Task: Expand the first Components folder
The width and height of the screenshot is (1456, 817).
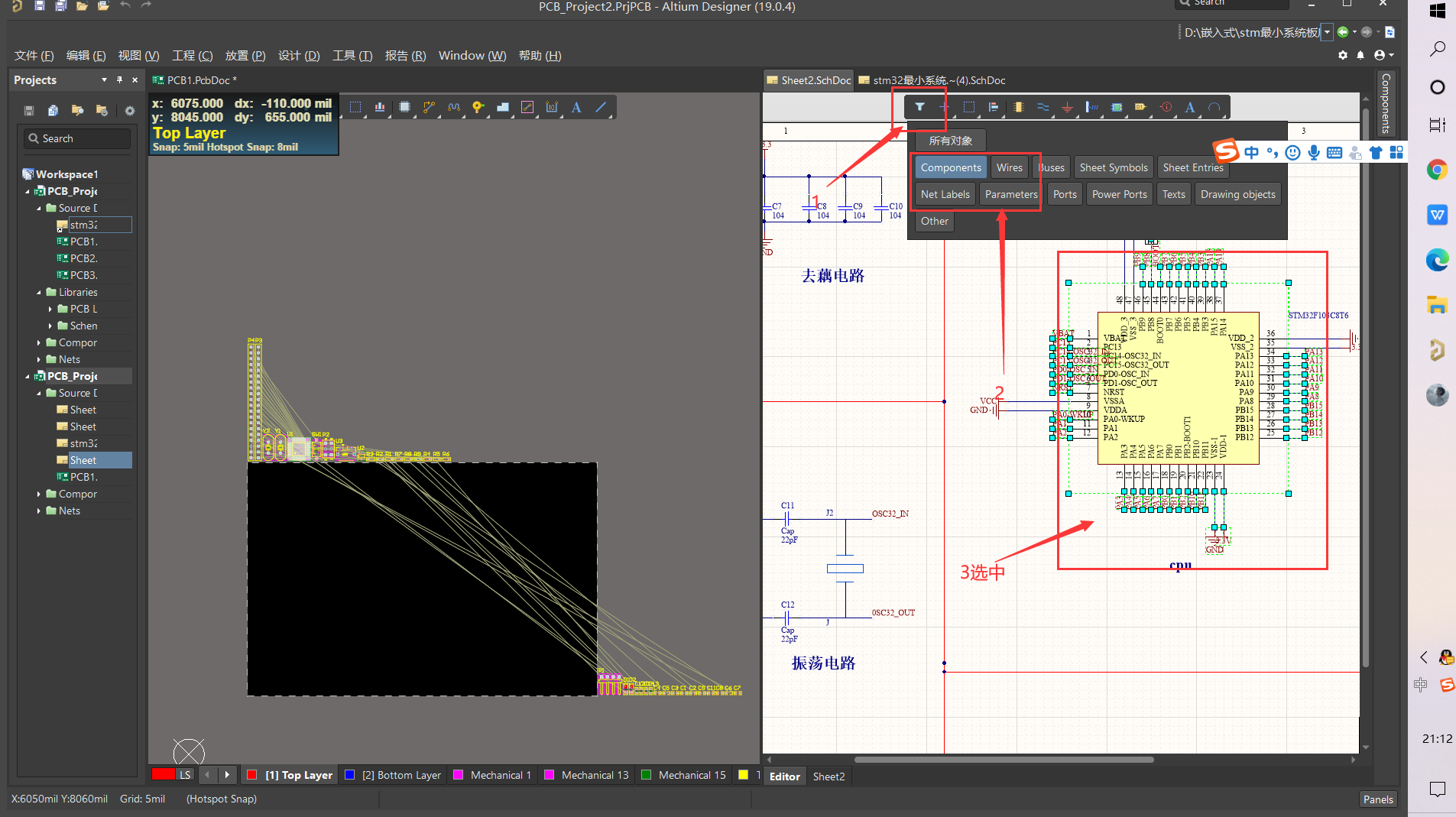Action: 39,342
